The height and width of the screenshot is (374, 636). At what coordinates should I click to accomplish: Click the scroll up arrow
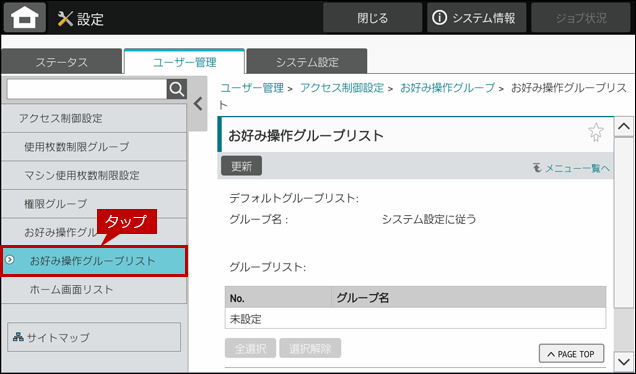pos(624,127)
